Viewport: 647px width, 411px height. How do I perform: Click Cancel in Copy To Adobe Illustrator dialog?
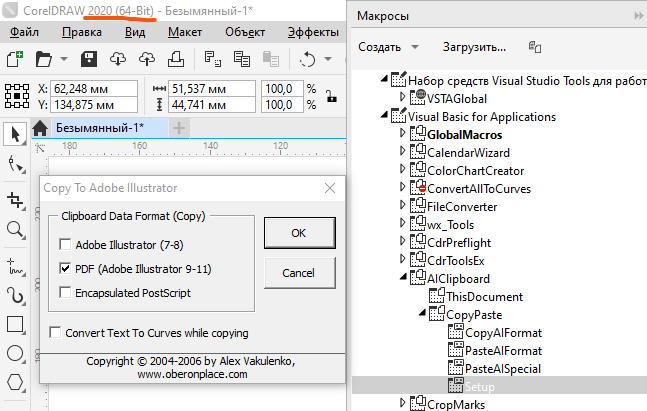pos(300,273)
